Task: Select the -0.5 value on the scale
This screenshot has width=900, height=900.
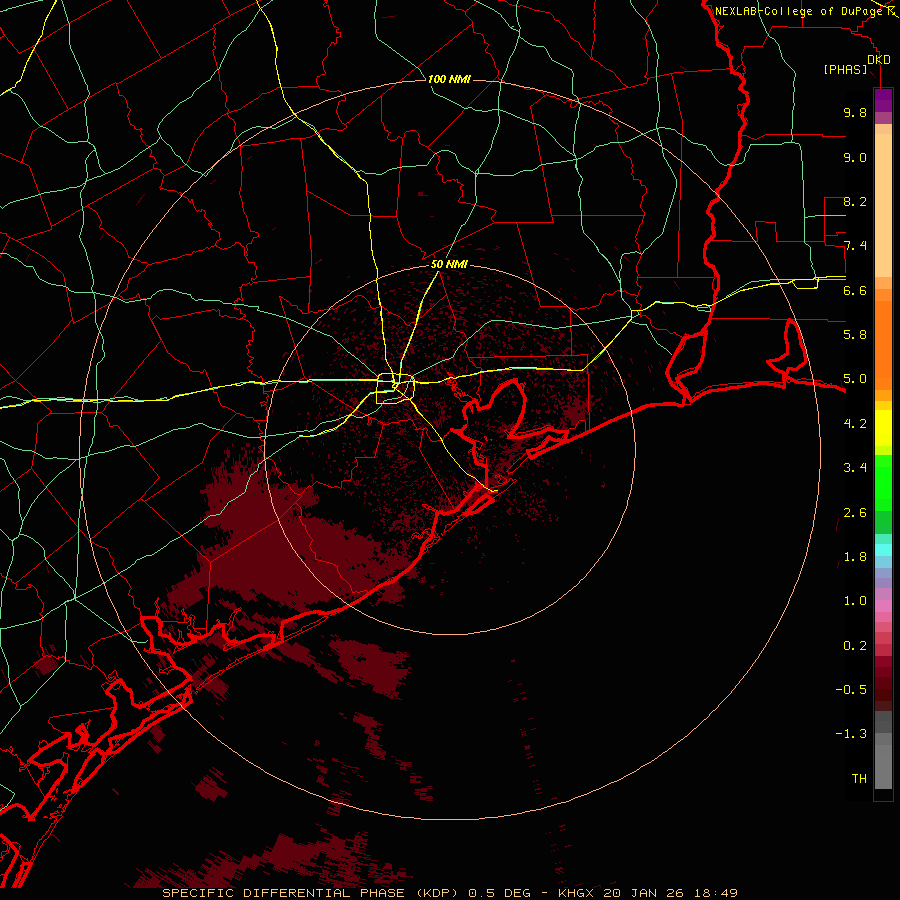Action: (x=851, y=689)
